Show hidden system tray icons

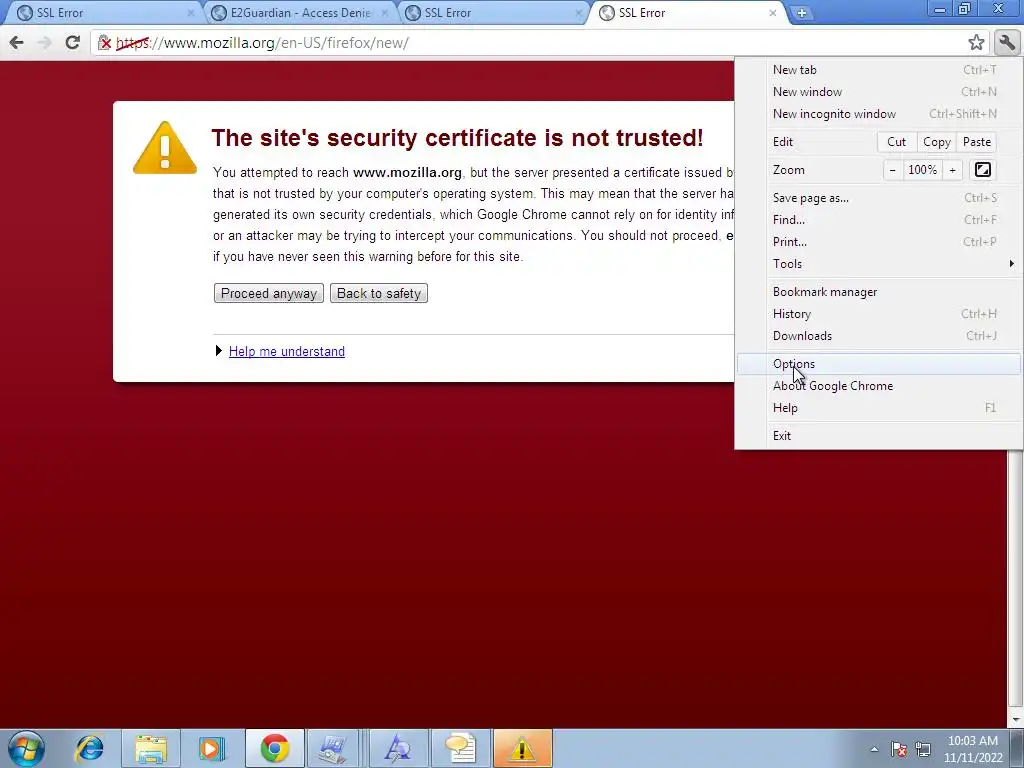(x=874, y=749)
